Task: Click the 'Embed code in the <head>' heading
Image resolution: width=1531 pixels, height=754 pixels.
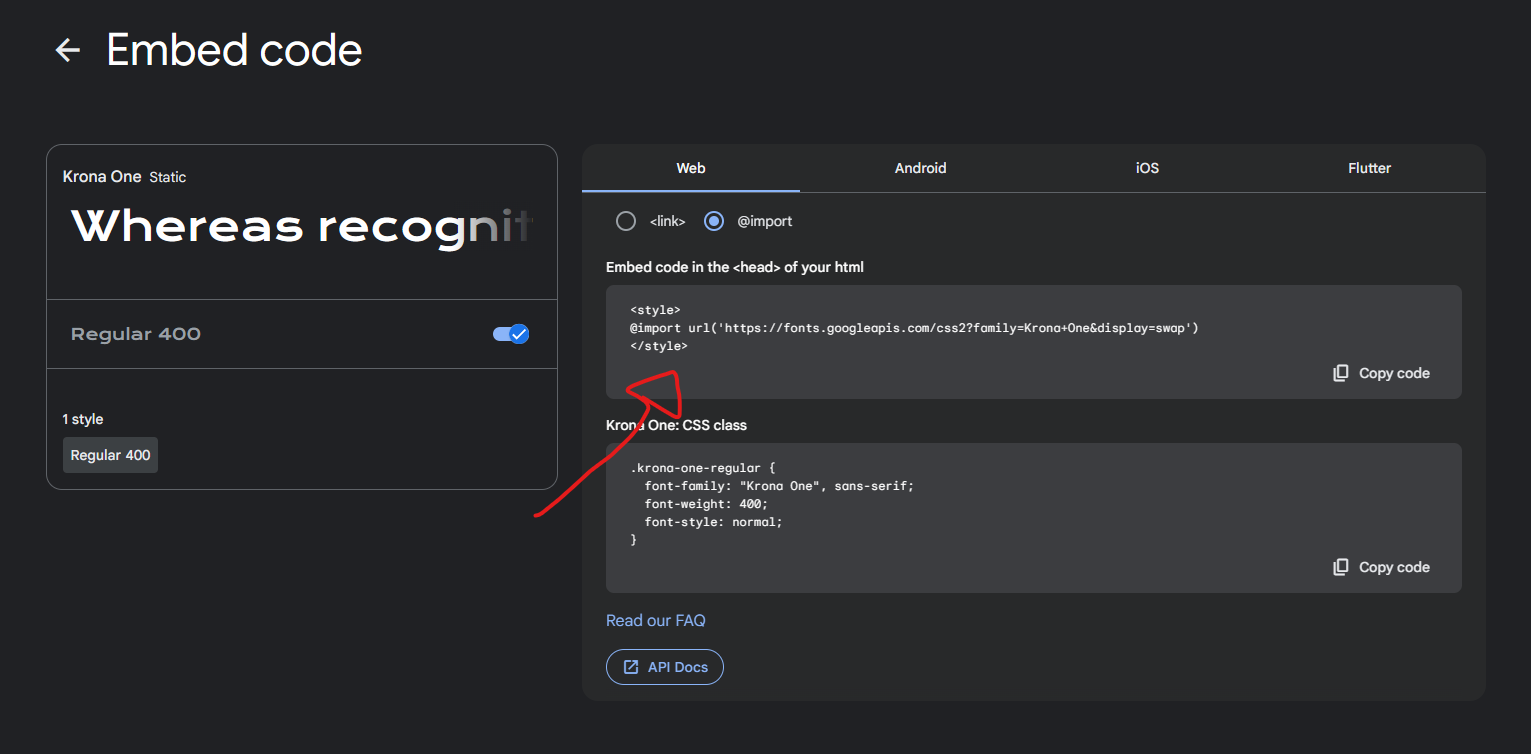Action: tap(735, 267)
